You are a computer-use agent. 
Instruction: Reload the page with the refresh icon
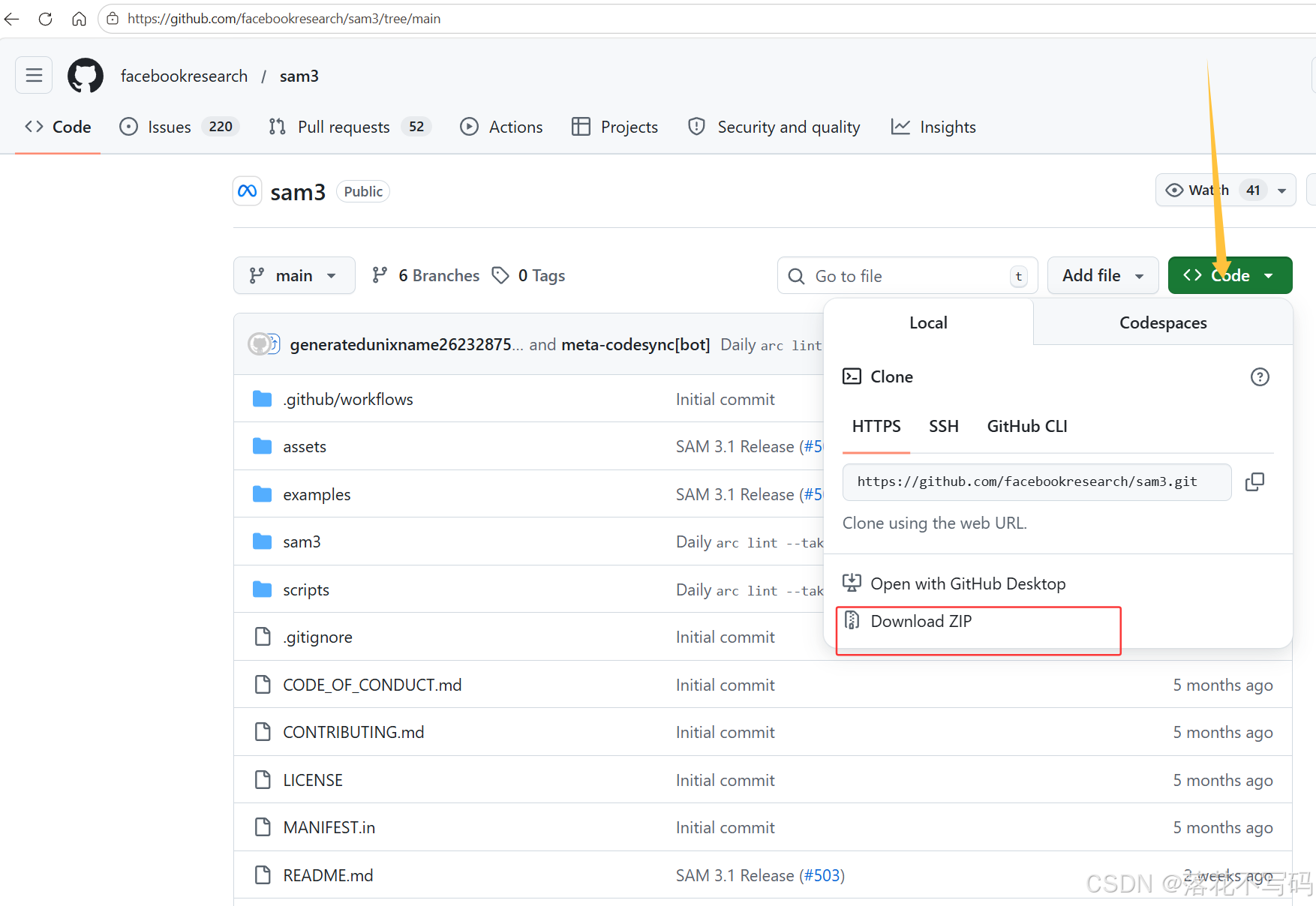pyautogui.click(x=45, y=19)
